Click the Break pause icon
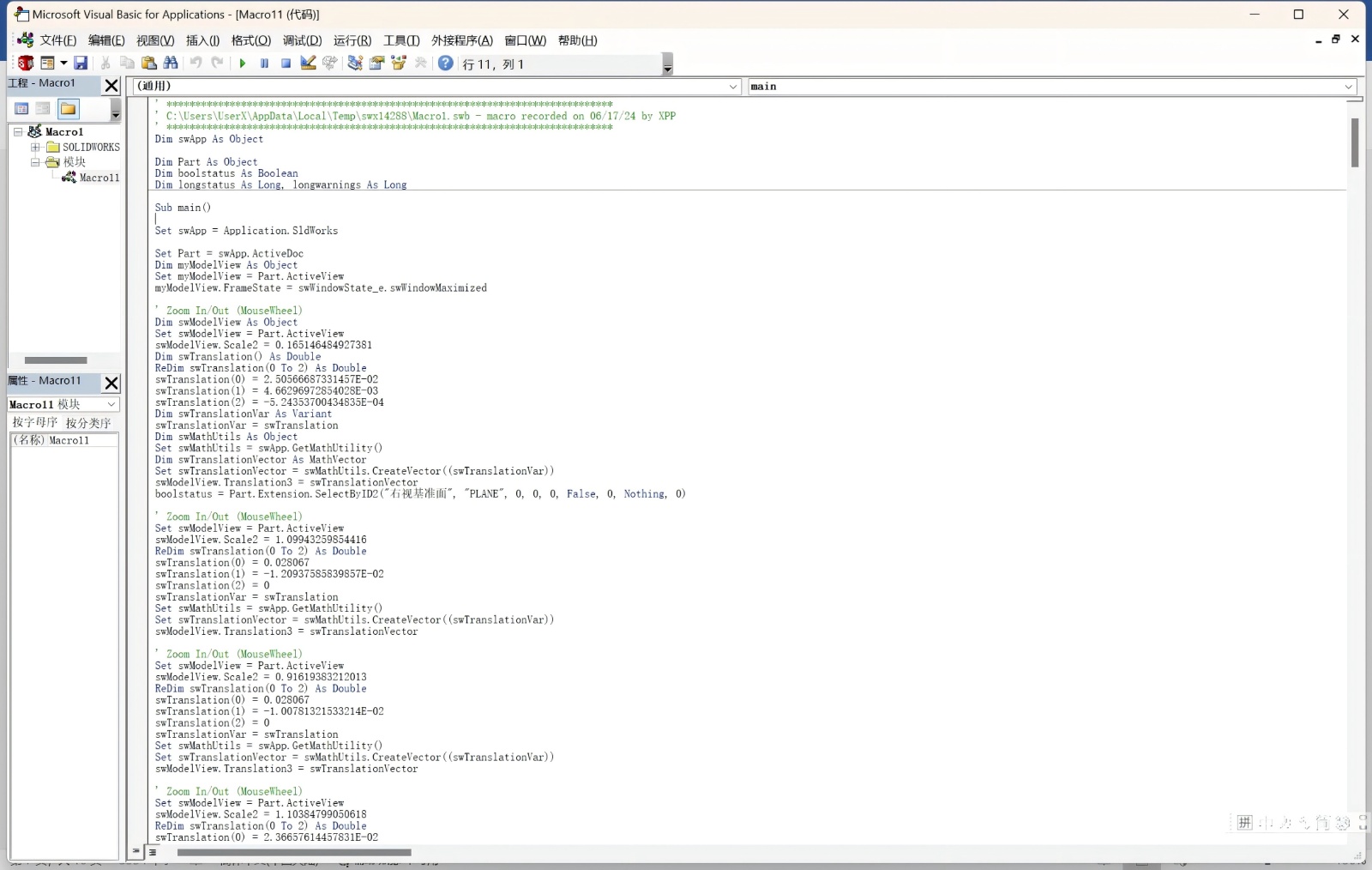Image resolution: width=1372 pixels, height=870 pixels. coord(264,63)
